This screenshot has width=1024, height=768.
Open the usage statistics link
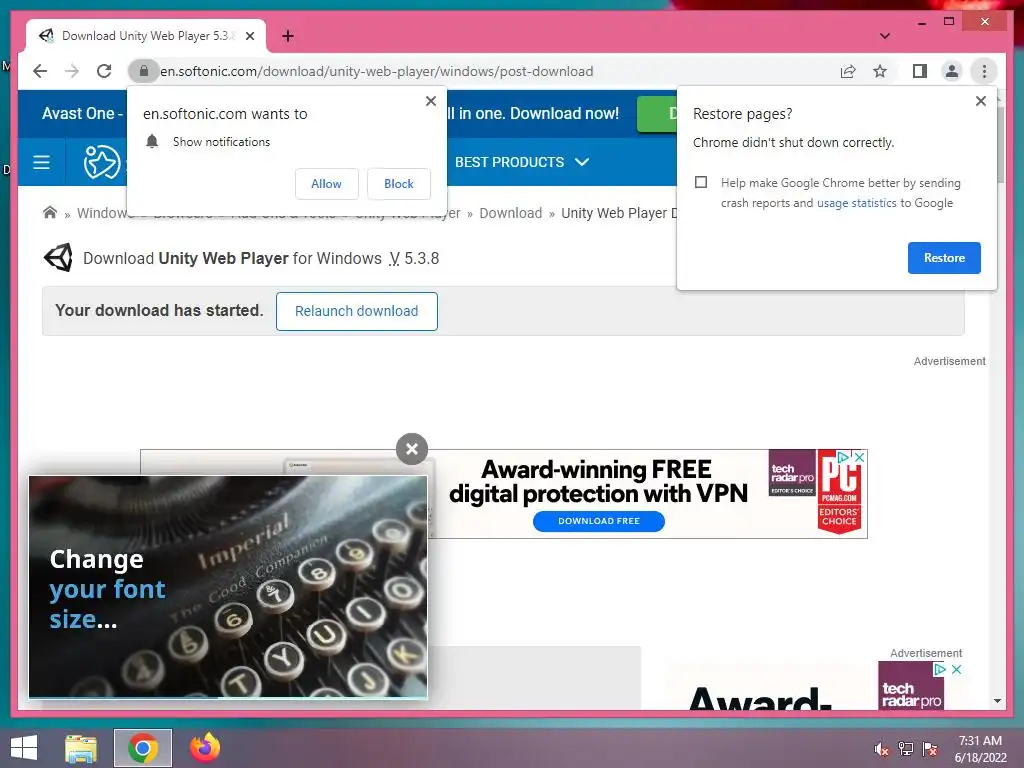(x=856, y=203)
